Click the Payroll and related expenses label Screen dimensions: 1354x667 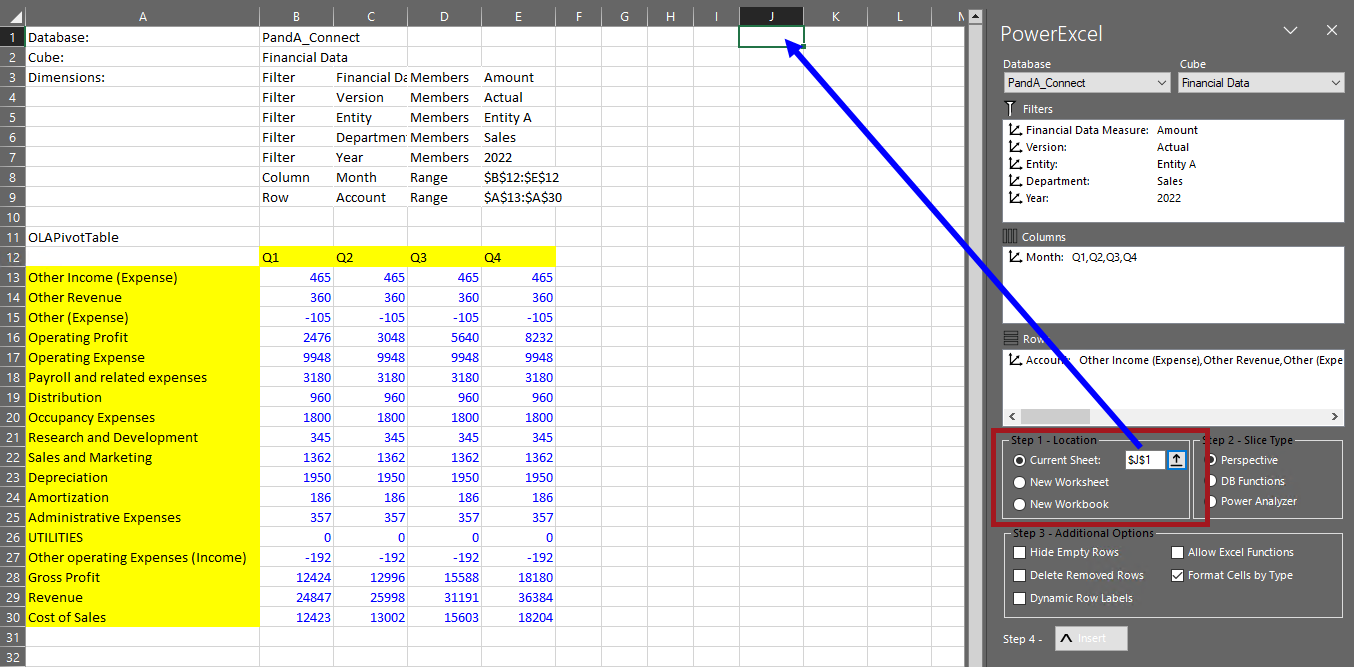coord(142,377)
